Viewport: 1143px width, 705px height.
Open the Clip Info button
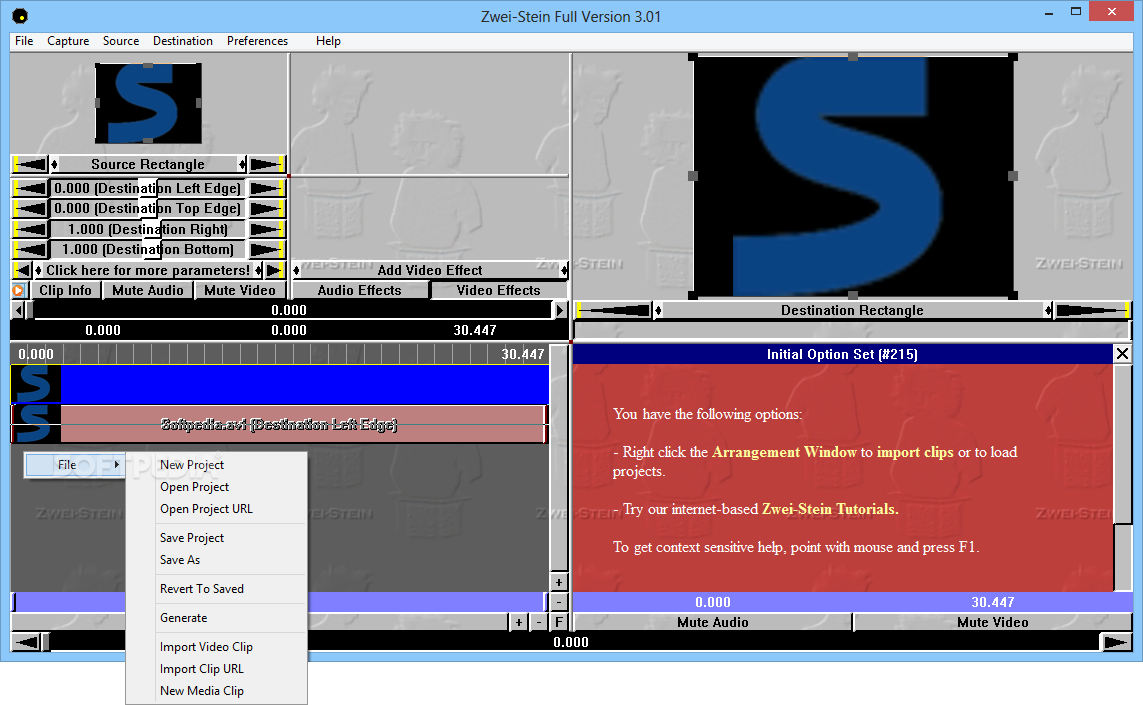[66, 290]
